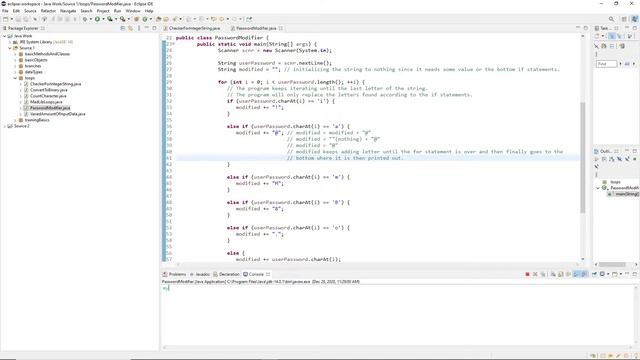Toggle Scroll Lock in the Console toolbar
The height and width of the screenshot is (360, 640).
pos(560,274)
